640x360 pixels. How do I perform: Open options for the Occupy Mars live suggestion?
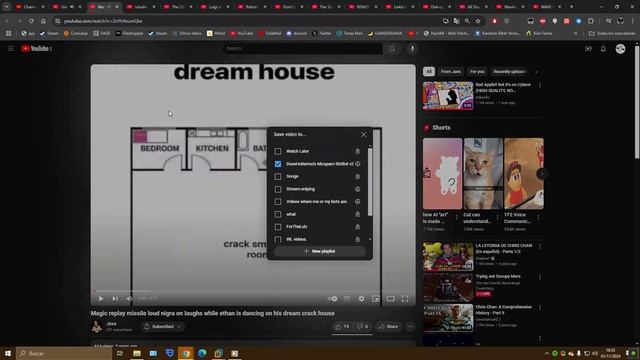point(540,277)
